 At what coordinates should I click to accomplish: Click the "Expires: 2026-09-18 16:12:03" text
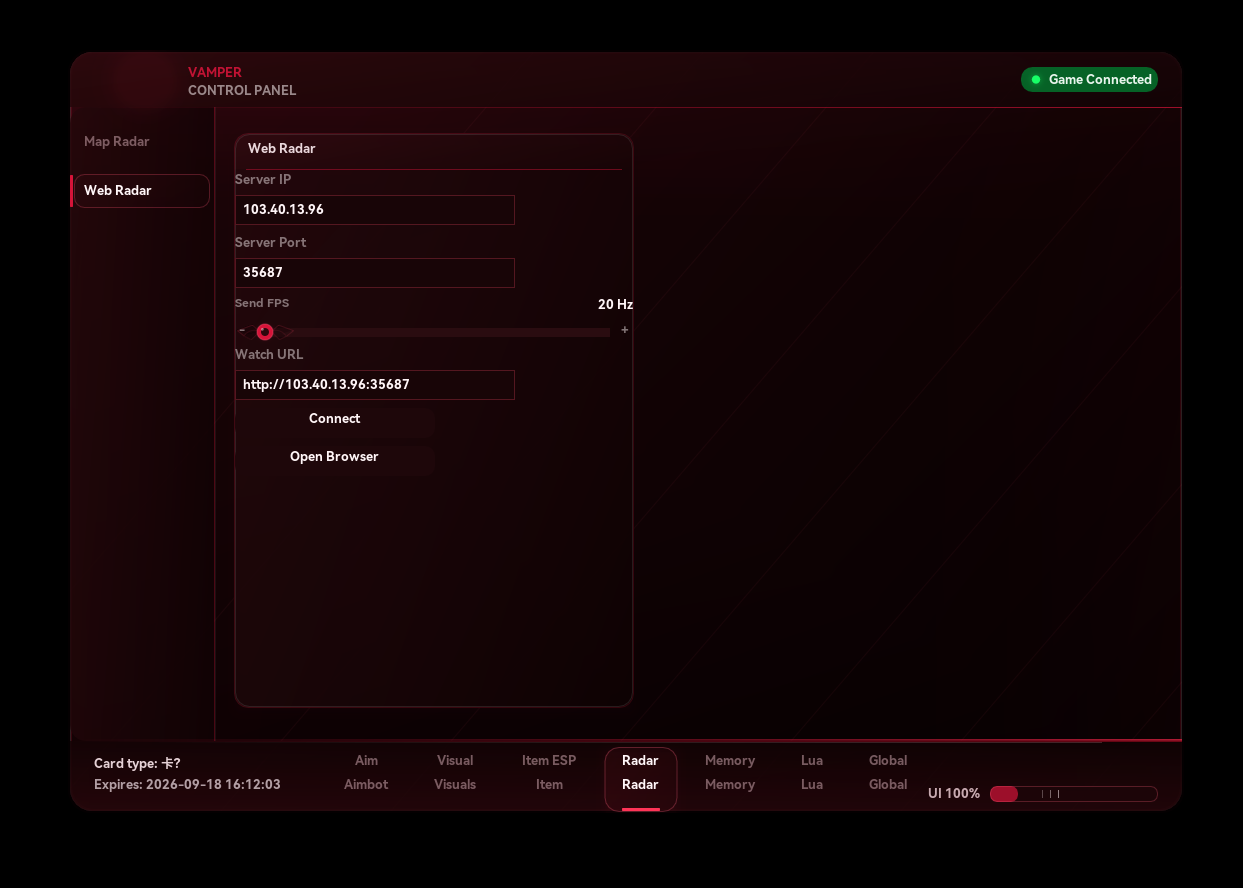(187, 785)
